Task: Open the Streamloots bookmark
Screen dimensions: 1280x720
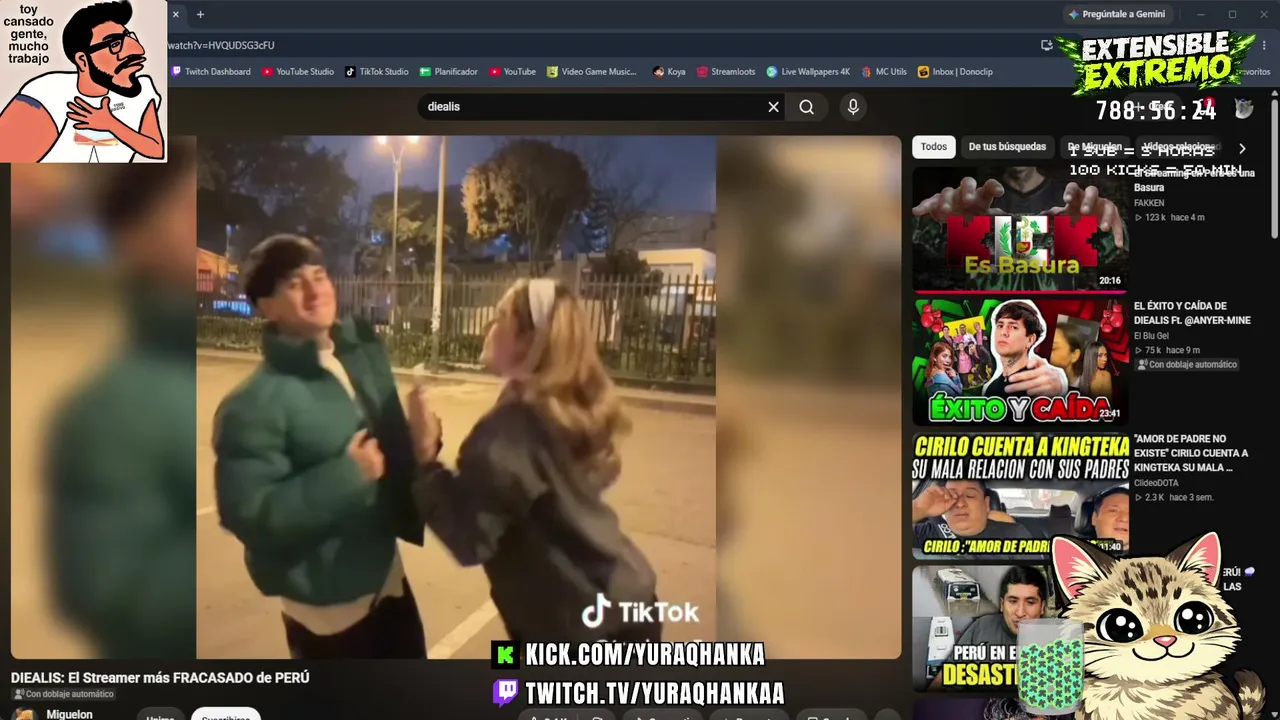Action: click(x=726, y=72)
